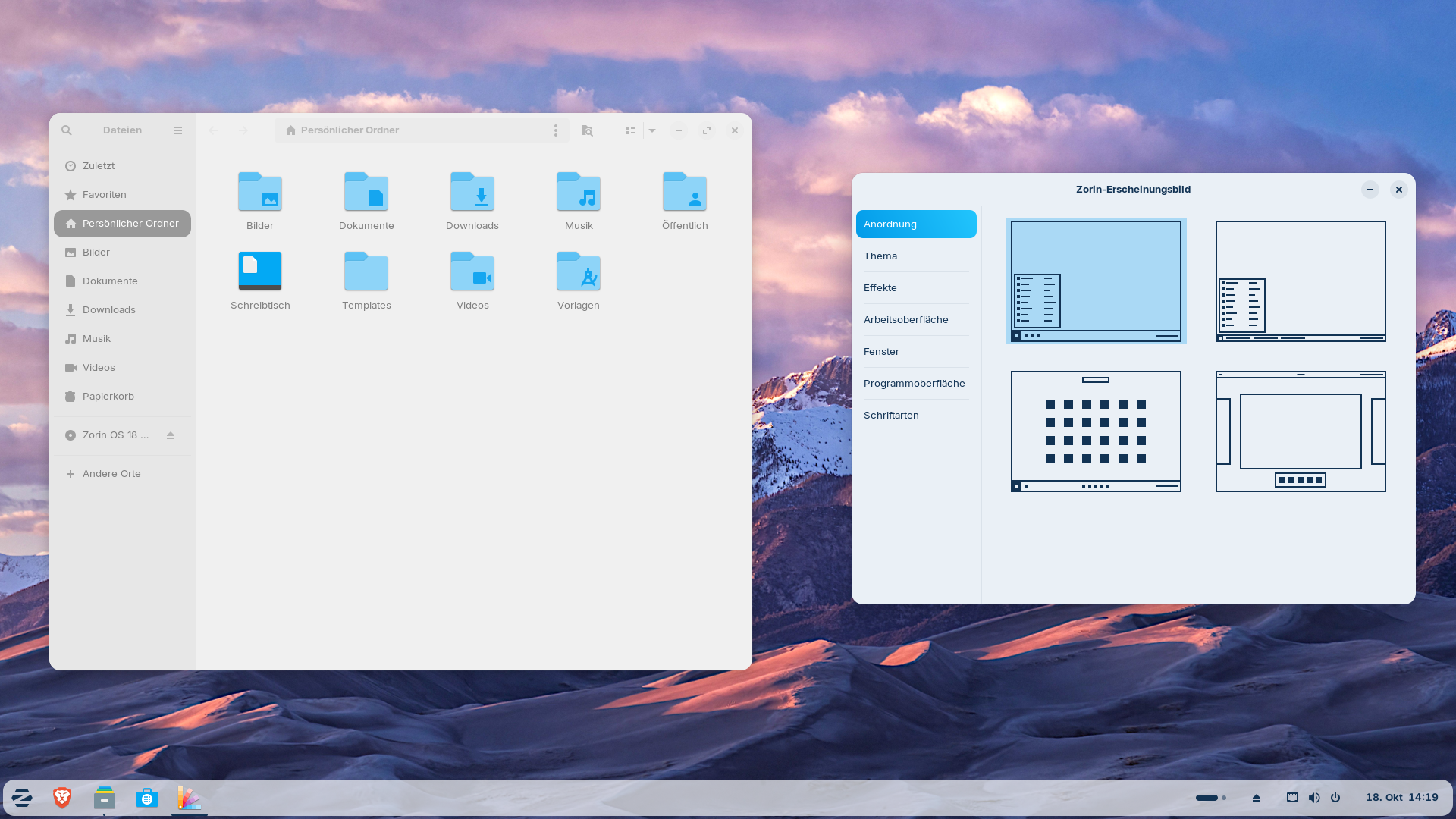Switch to the Thema tab
Viewport: 1456px width, 819px height.
click(x=880, y=256)
